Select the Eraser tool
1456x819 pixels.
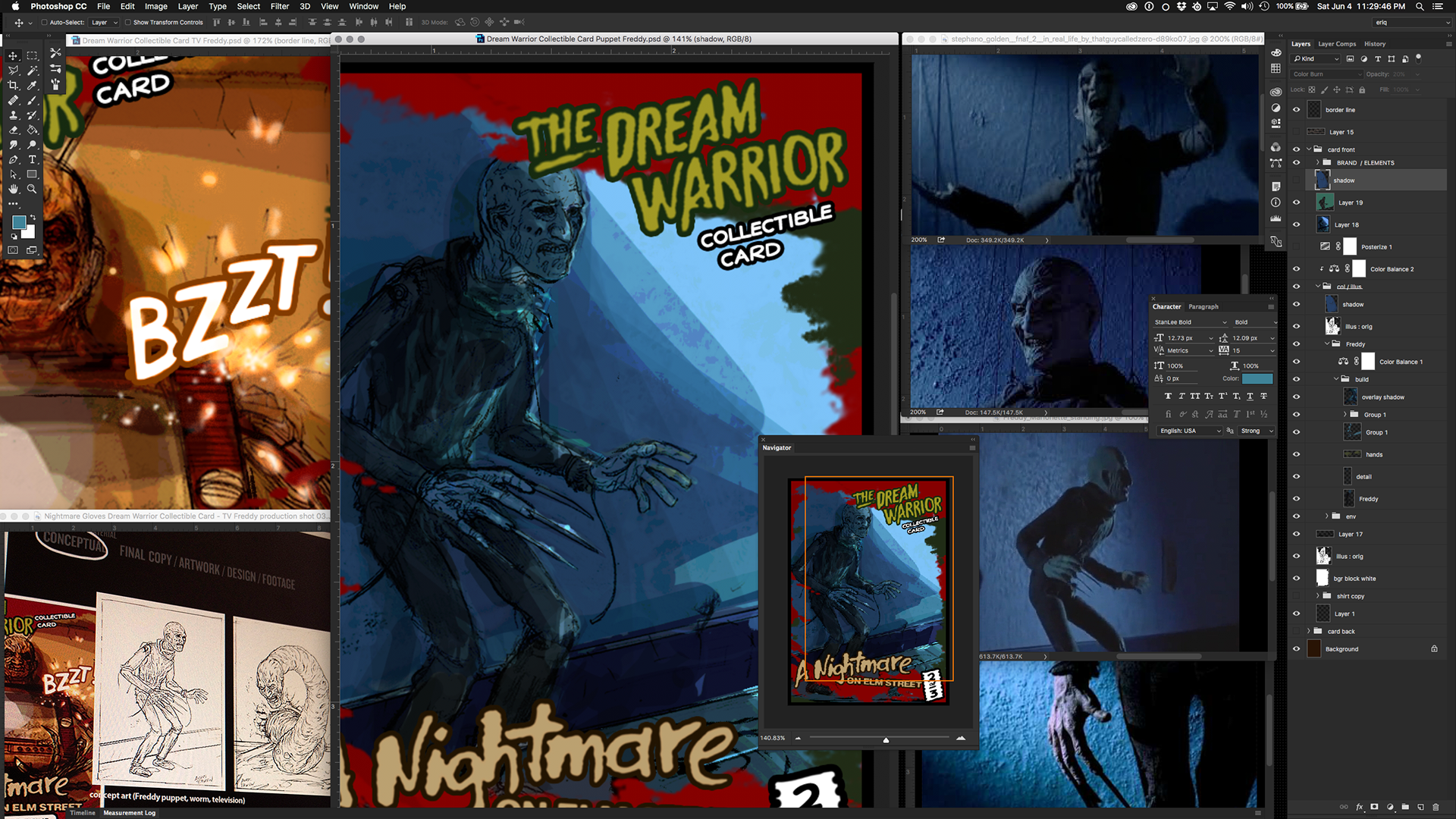coord(13,130)
